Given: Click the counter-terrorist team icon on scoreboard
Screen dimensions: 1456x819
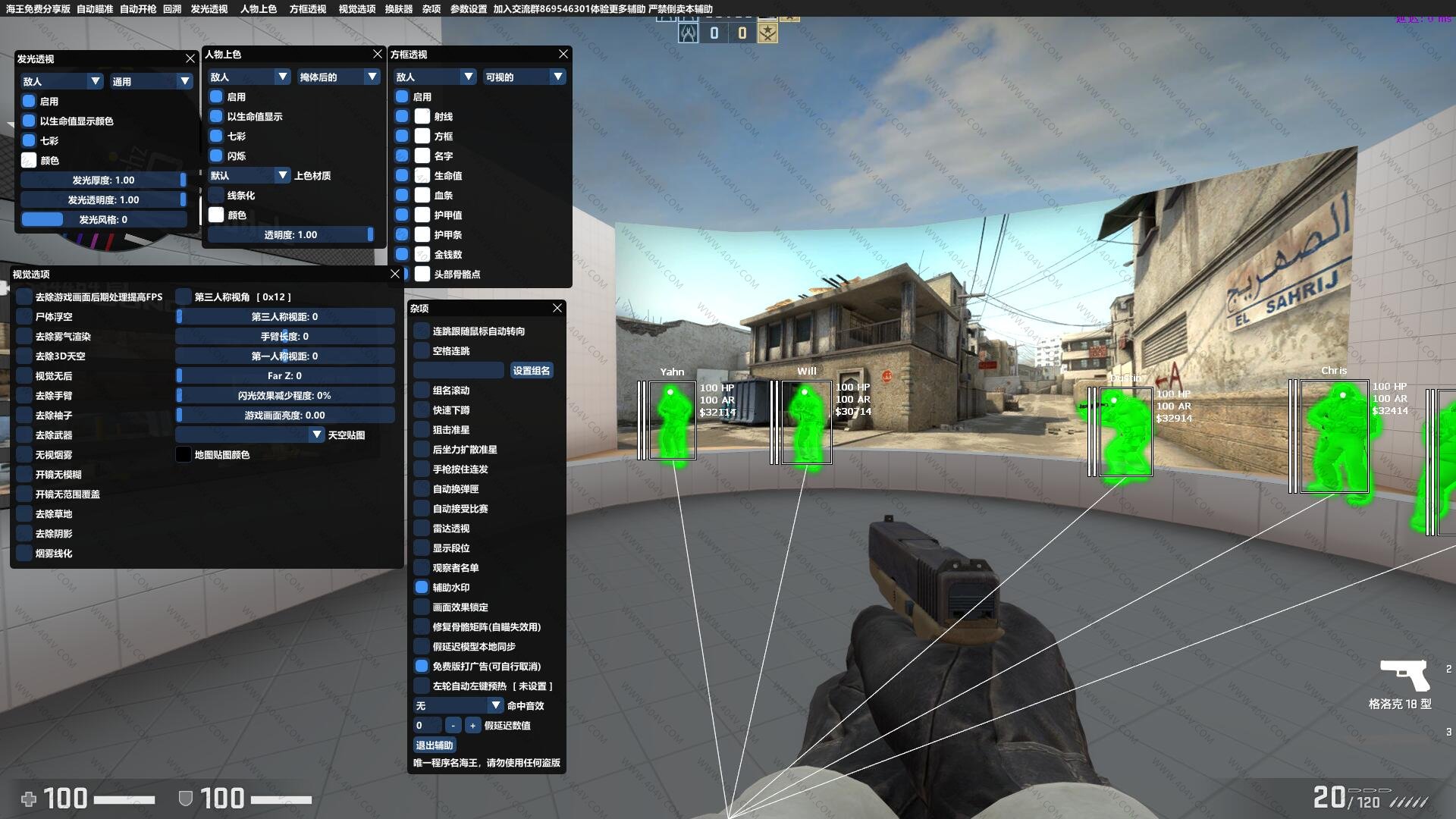Looking at the screenshot, I should pyautogui.click(x=688, y=33).
